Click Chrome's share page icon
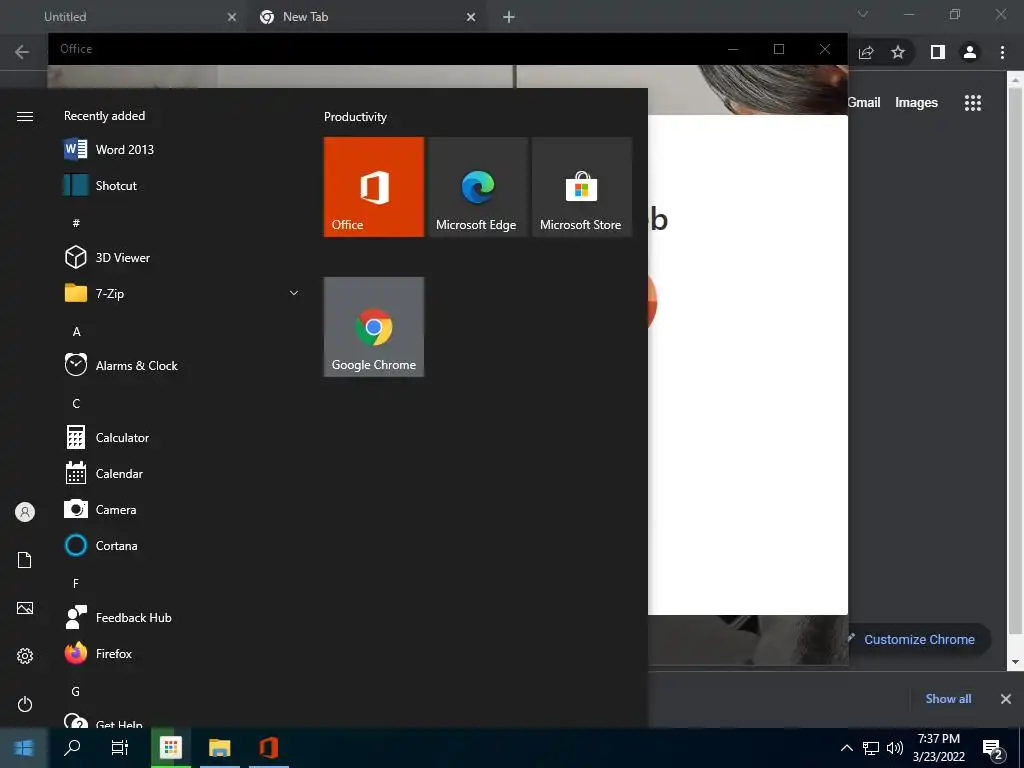Image resolution: width=1024 pixels, height=768 pixels. [x=866, y=52]
